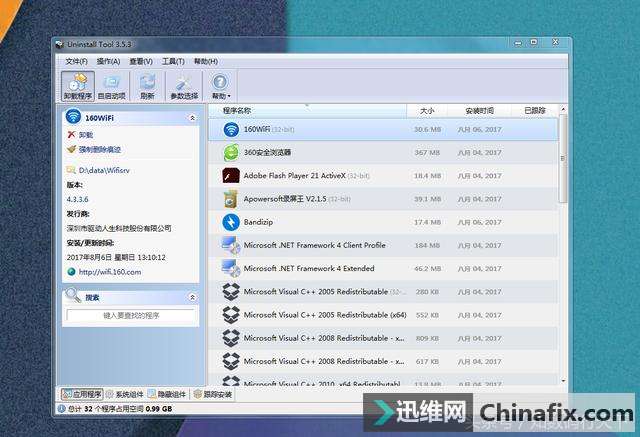Click the Apowersoft录屏王 program icon
Viewport: 640px width, 437px height.
coord(231,199)
